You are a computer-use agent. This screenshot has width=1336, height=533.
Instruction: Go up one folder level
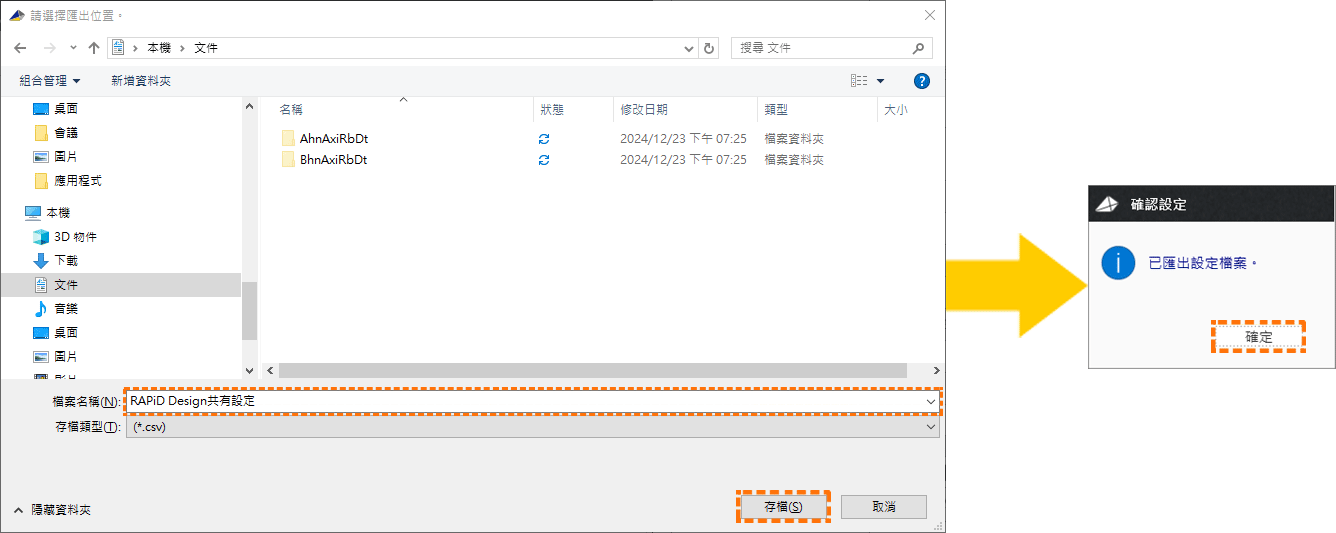click(x=94, y=48)
